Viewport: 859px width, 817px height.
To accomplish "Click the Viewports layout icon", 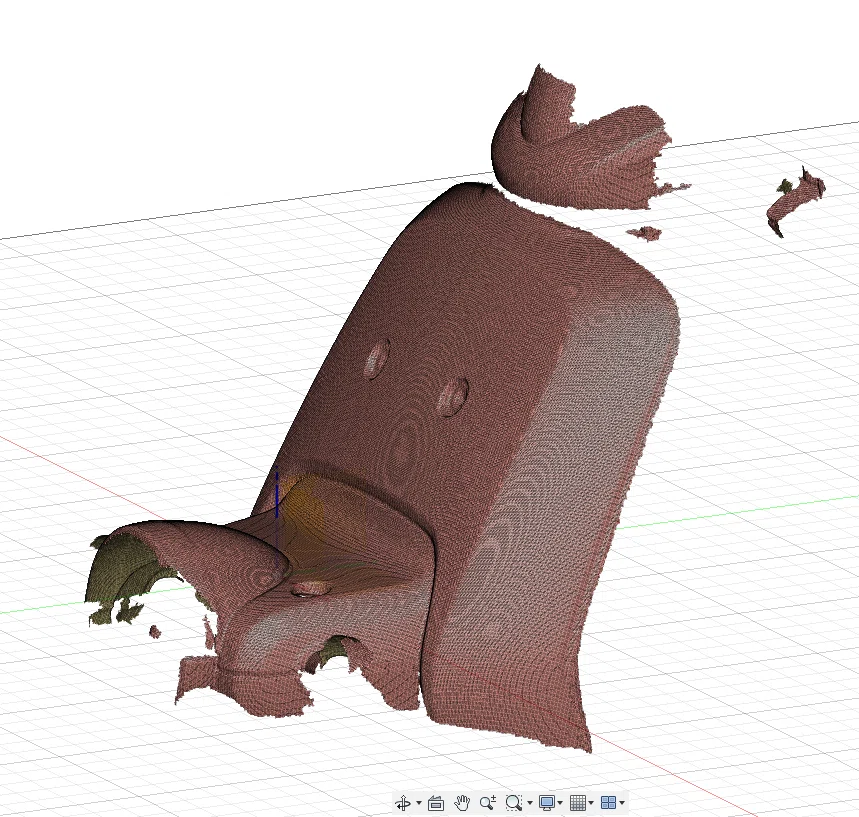I will click(x=608, y=803).
